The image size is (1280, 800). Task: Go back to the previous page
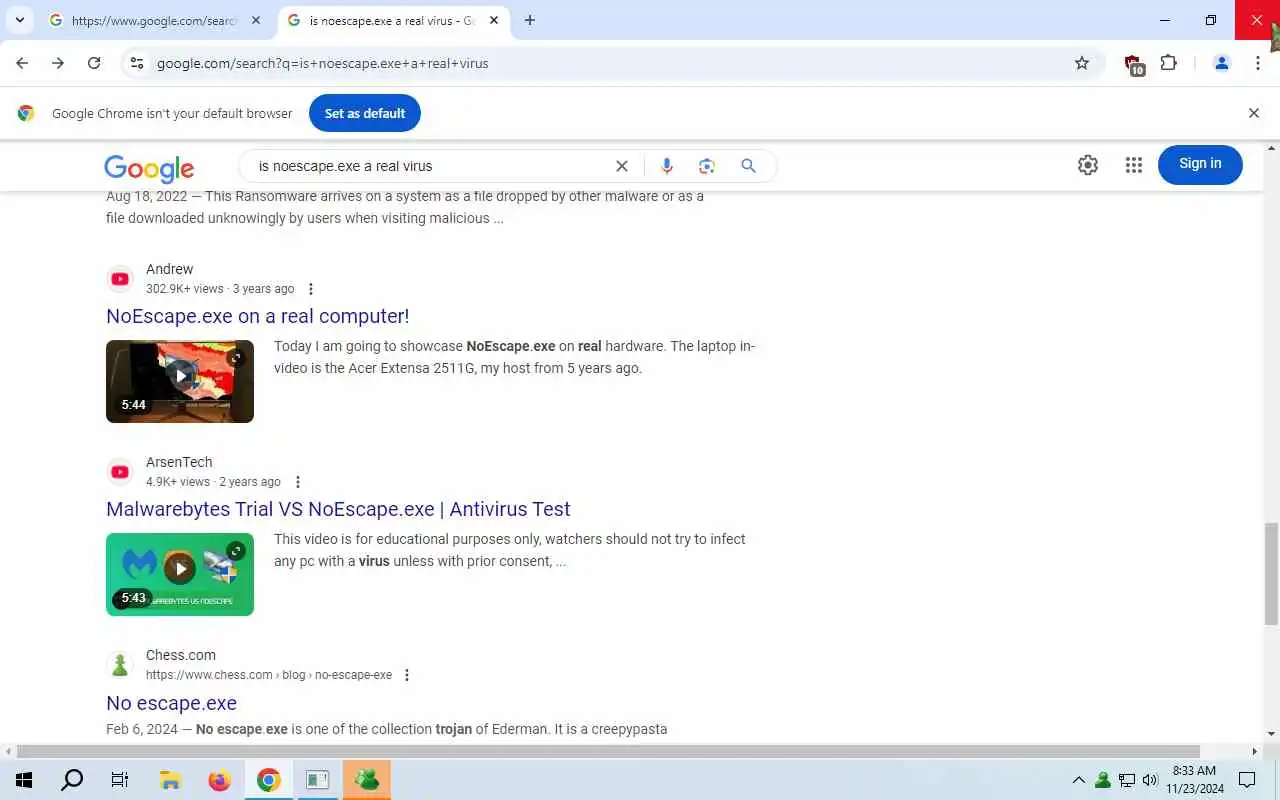[22, 63]
